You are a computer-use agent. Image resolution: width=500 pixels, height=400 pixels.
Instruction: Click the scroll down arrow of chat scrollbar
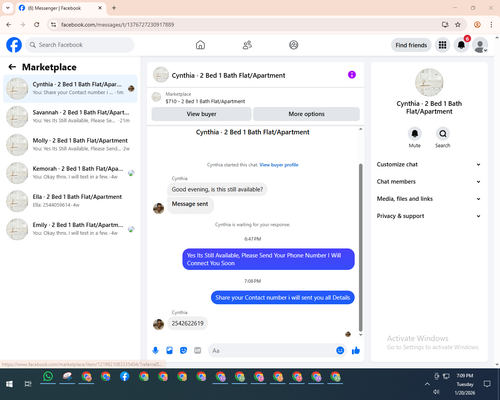[360, 335]
